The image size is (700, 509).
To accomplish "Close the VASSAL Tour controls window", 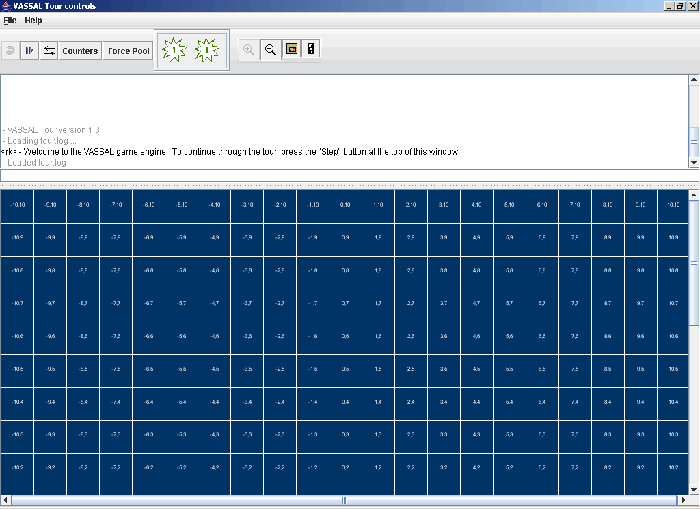I will coord(692,6).
